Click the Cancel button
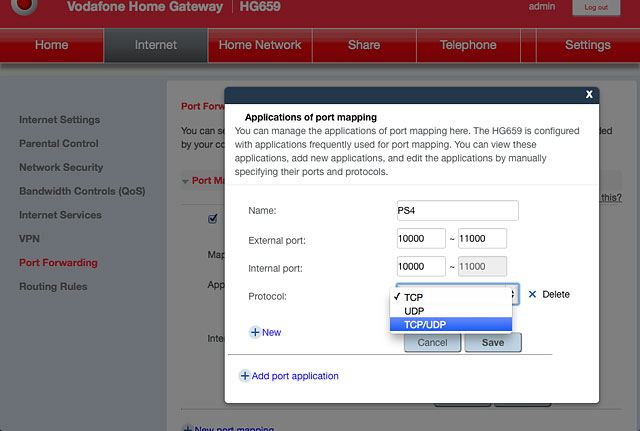This screenshot has height=431, width=640. pos(432,342)
